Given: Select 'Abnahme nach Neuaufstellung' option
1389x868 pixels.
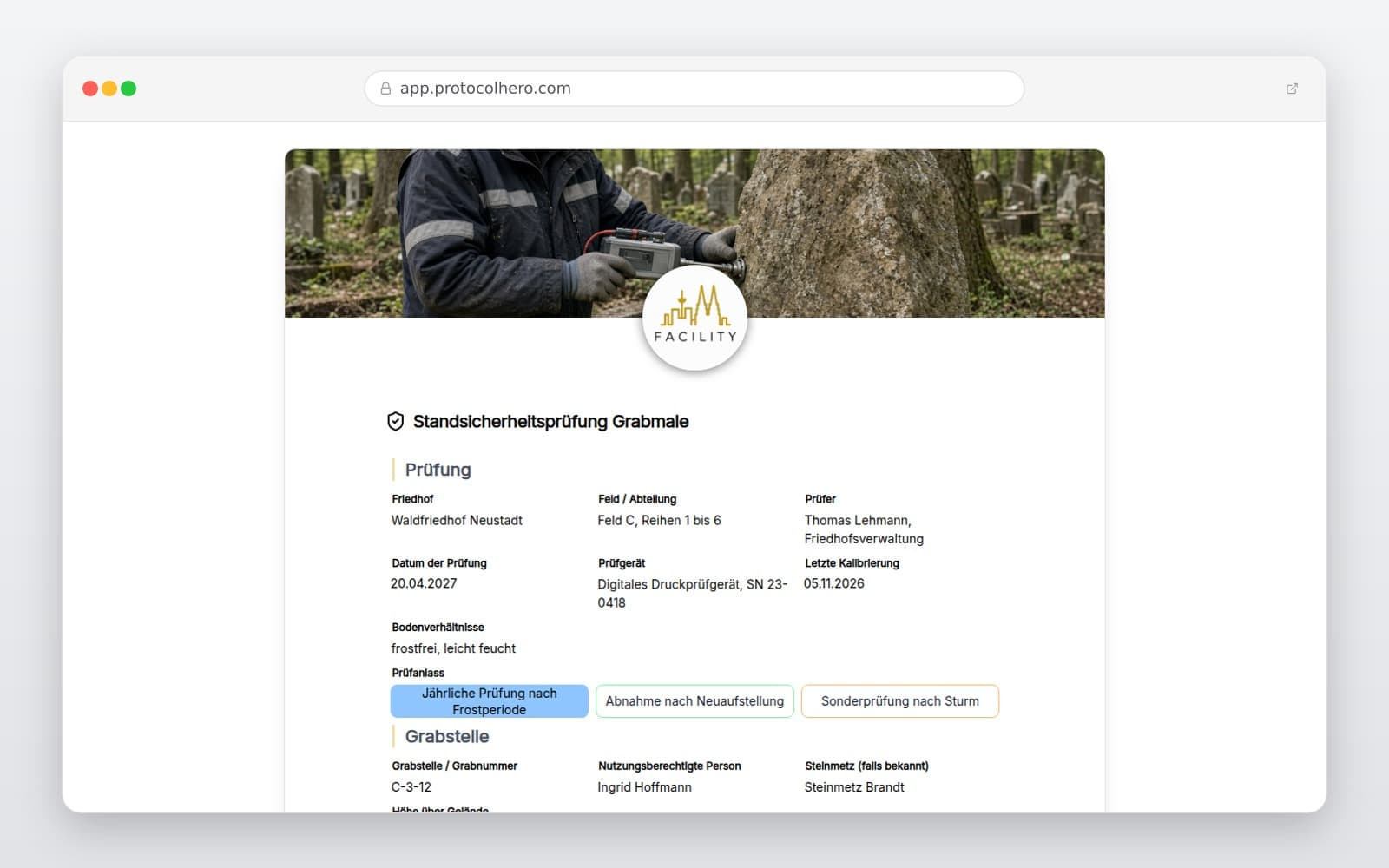Looking at the screenshot, I should point(694,701).
